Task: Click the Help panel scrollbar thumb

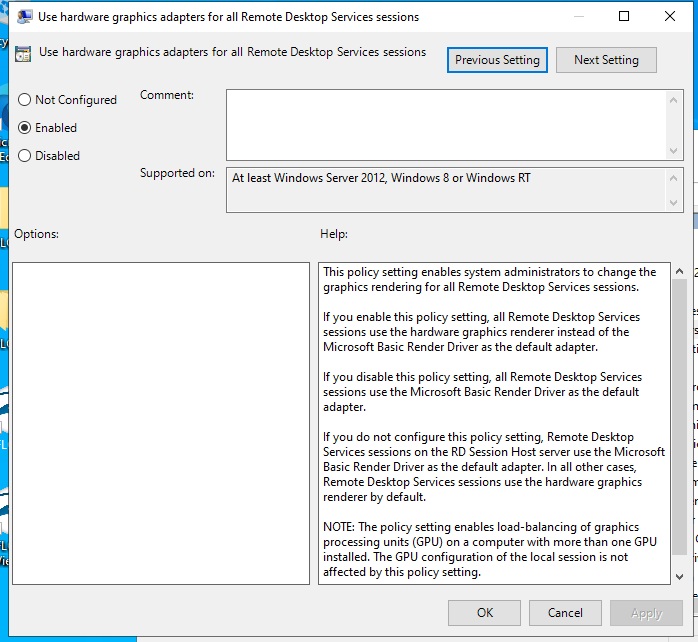Action: pos(679,417)
